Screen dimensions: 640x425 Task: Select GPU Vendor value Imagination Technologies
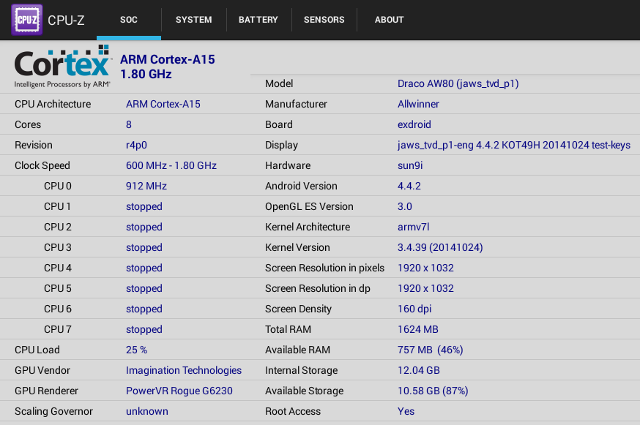pos(184,370)
